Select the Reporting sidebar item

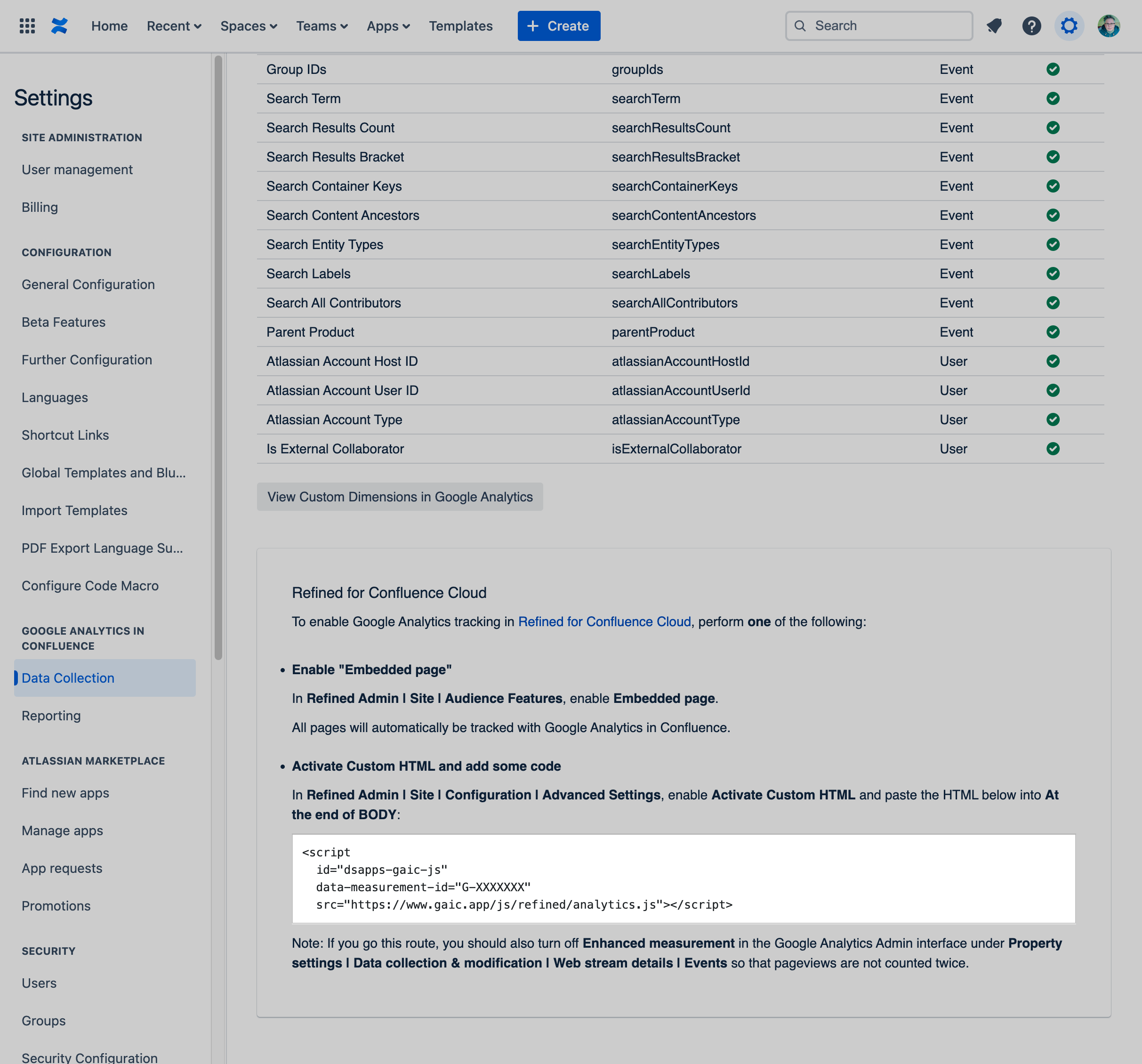pyautogui.click(x=50, y=716)
